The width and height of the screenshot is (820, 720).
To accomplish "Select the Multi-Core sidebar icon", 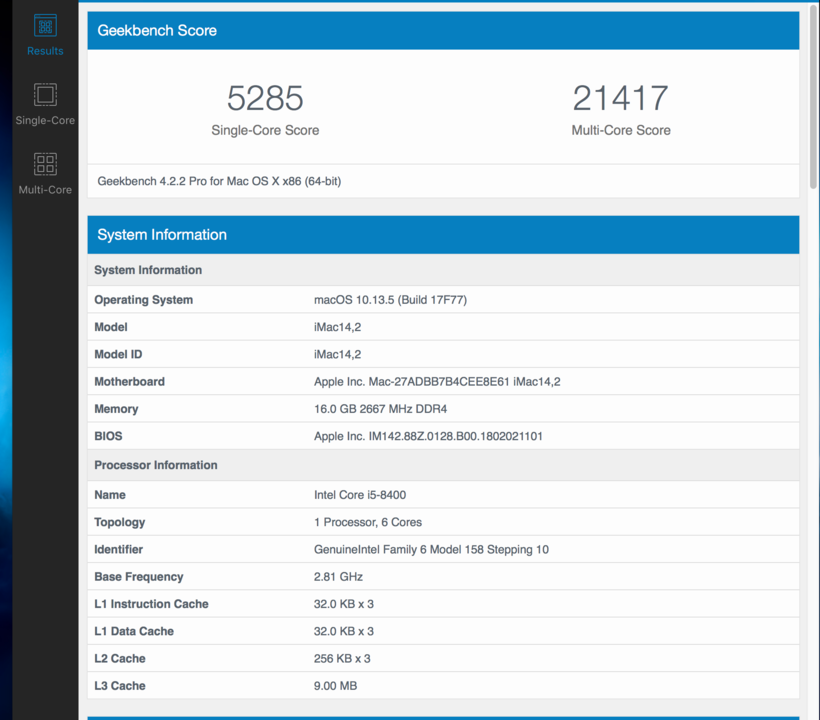I will click(45, 164).
